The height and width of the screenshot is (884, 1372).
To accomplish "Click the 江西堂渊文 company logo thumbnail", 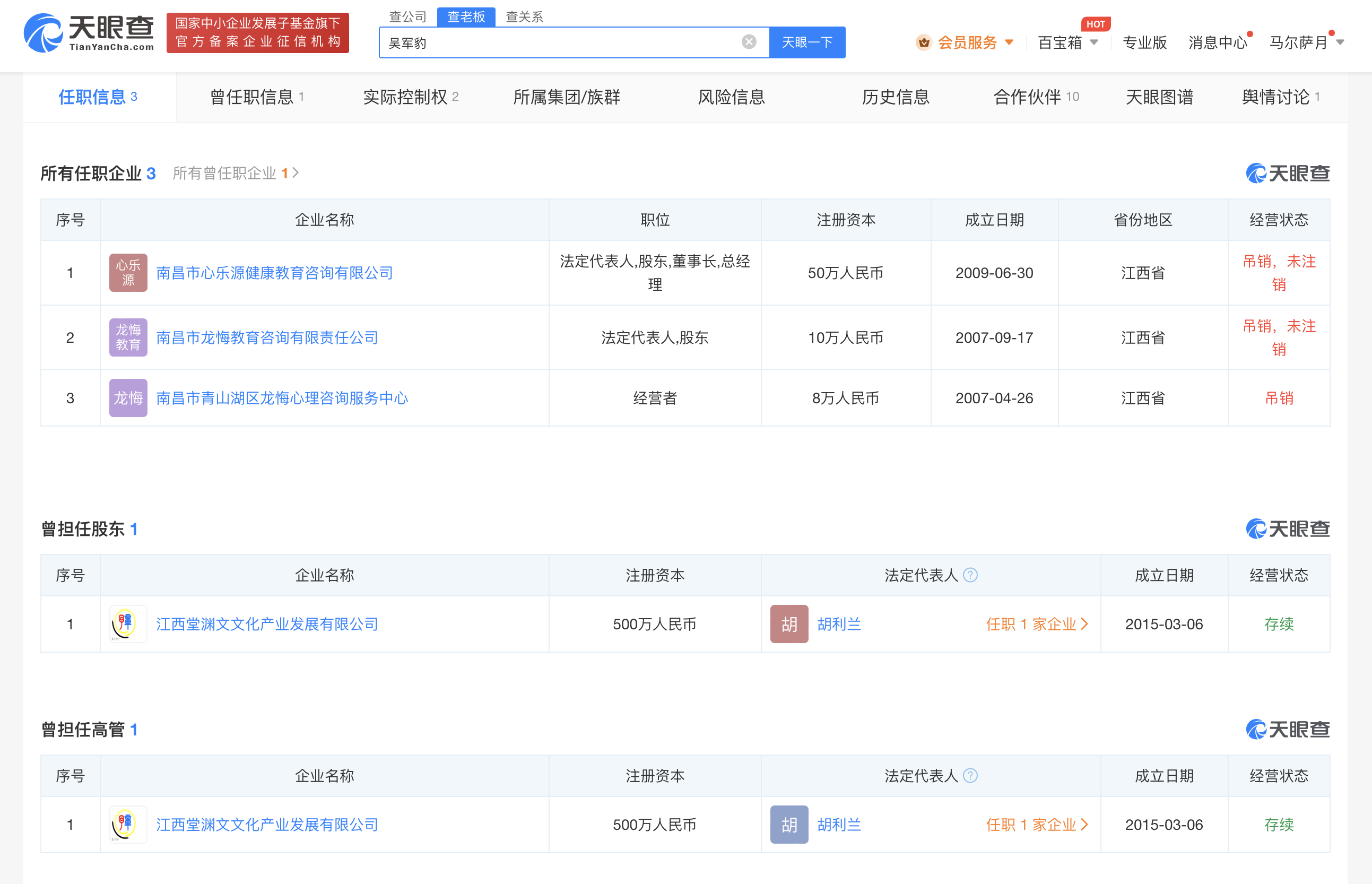I will (x=127, y=624).
